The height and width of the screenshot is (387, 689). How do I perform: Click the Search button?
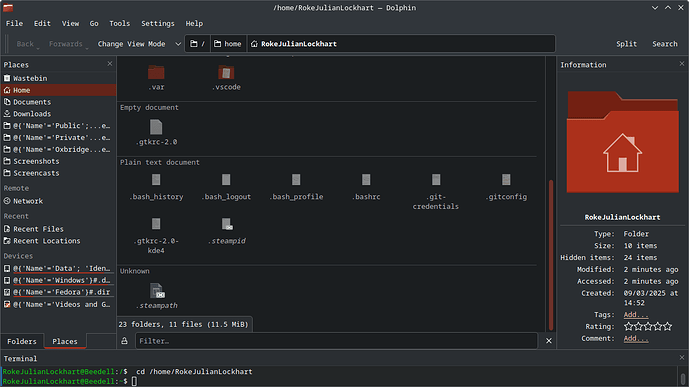coord(664,44)
